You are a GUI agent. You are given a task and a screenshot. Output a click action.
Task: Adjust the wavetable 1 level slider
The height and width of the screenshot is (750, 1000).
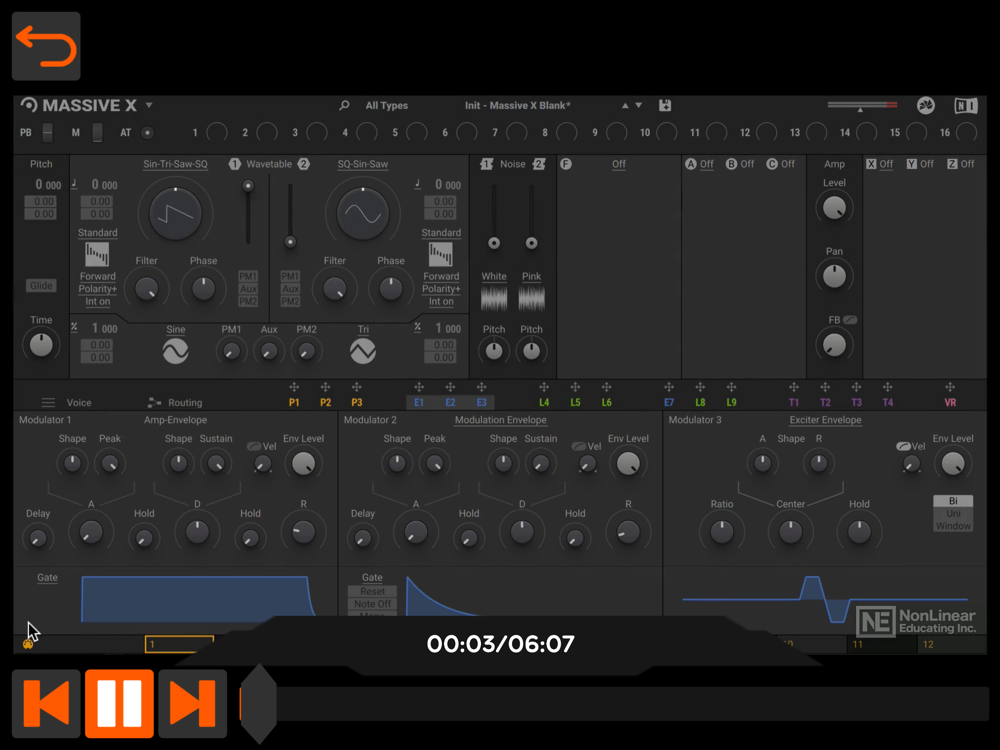(x=248, y=186)
